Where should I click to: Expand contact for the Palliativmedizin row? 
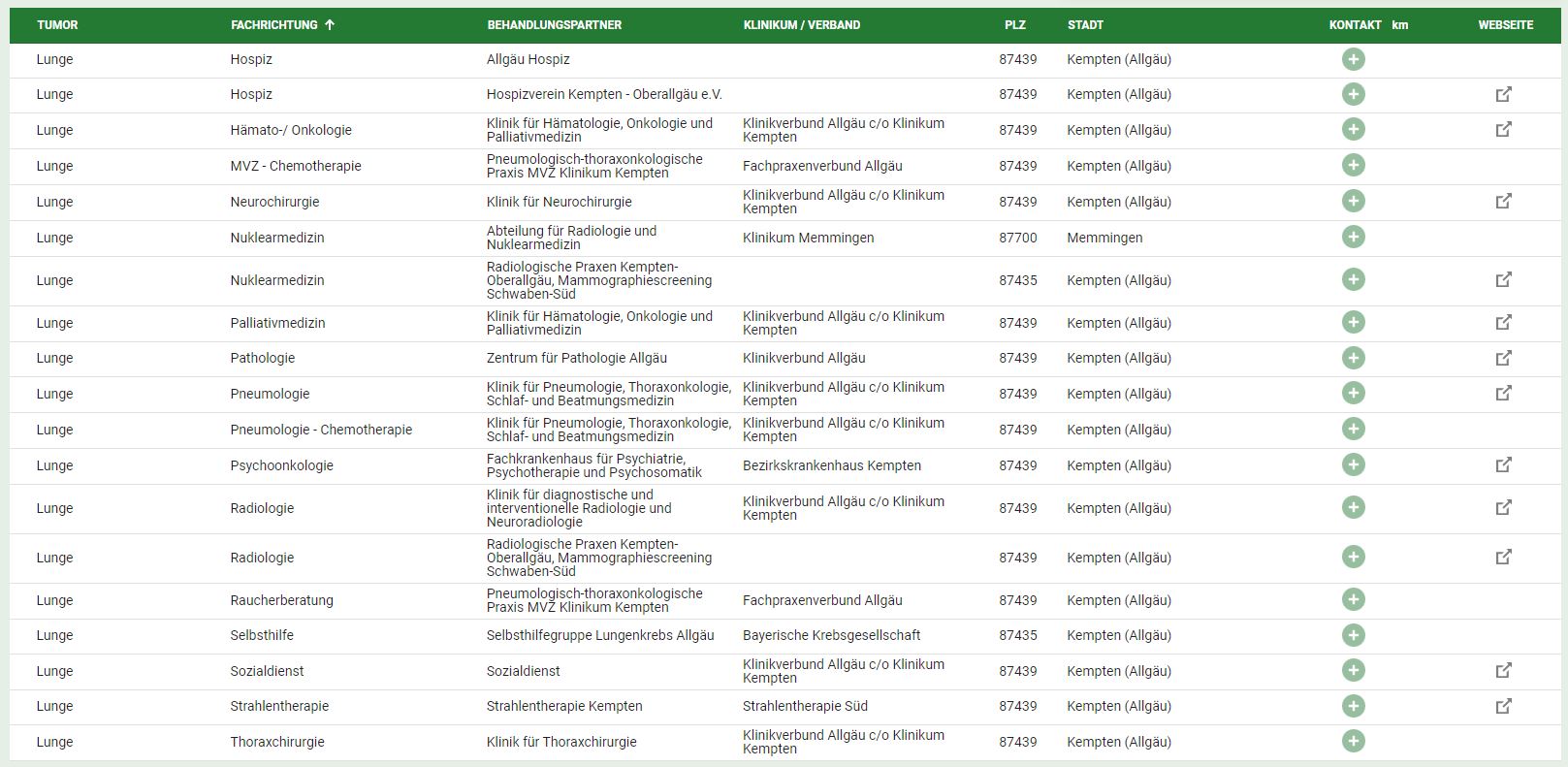(1353, 322)
